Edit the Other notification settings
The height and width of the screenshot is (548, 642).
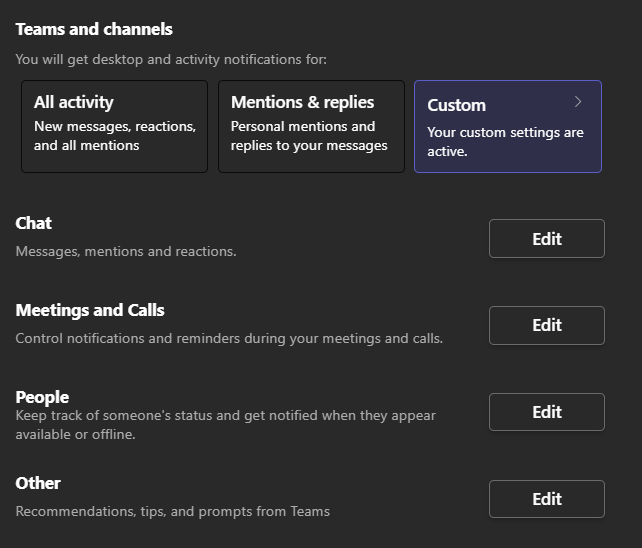(x=547, y=499)
